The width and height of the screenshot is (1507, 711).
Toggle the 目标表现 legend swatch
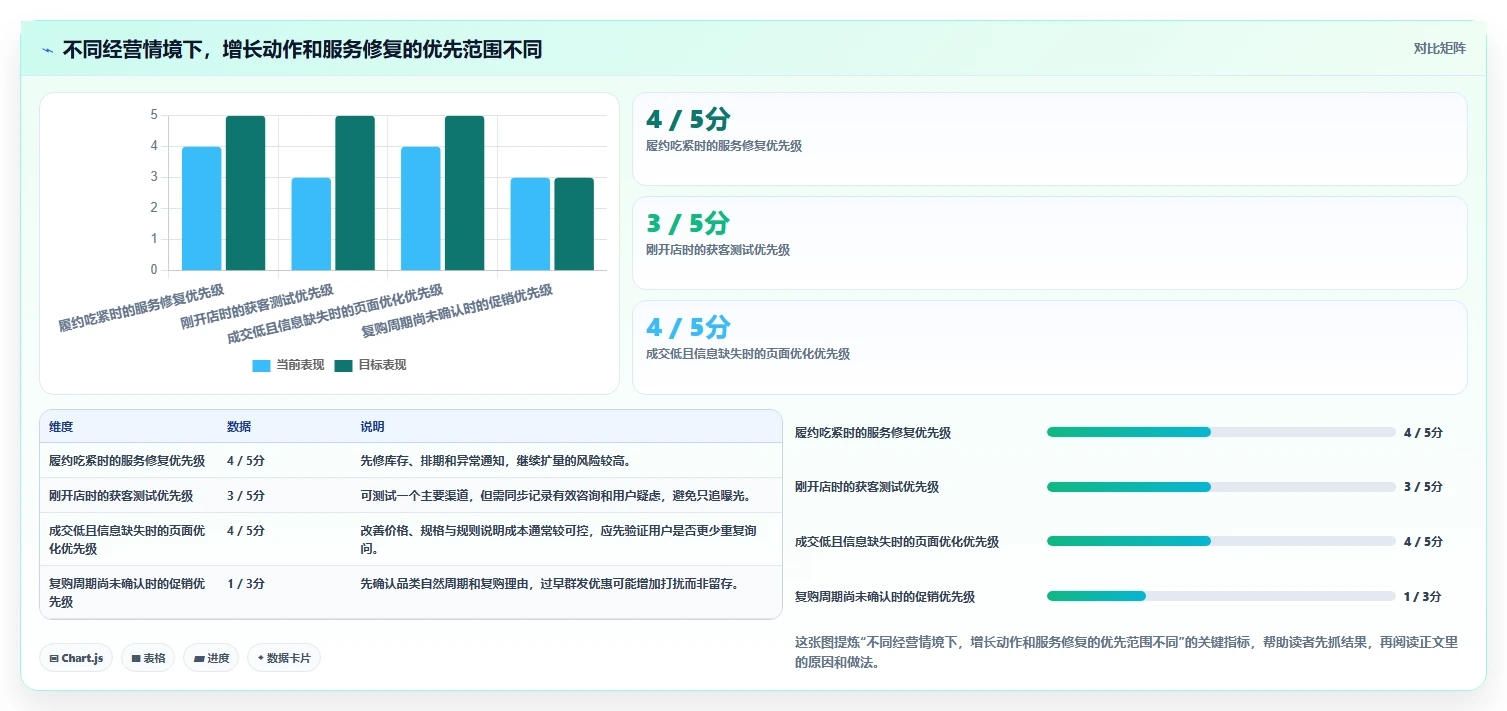343,366
